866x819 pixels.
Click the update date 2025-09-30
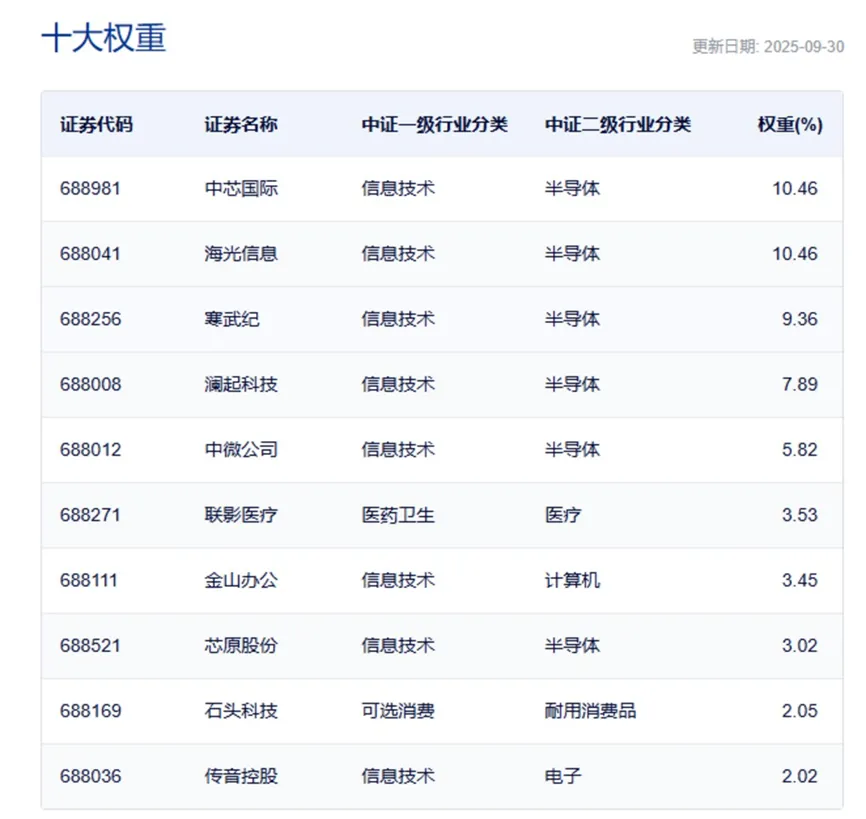804,46
